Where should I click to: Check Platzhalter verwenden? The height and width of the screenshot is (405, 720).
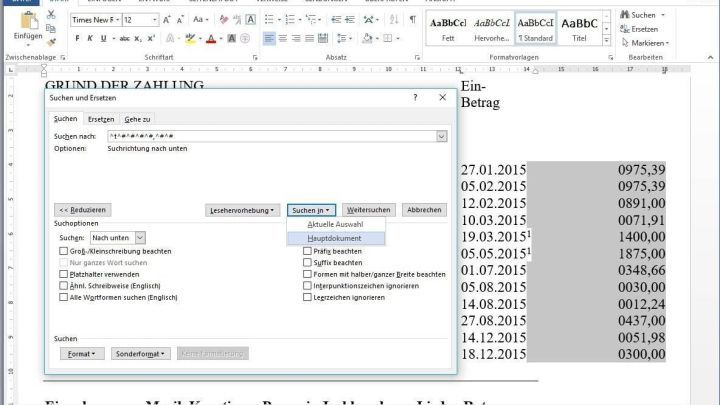pos(63,274)
